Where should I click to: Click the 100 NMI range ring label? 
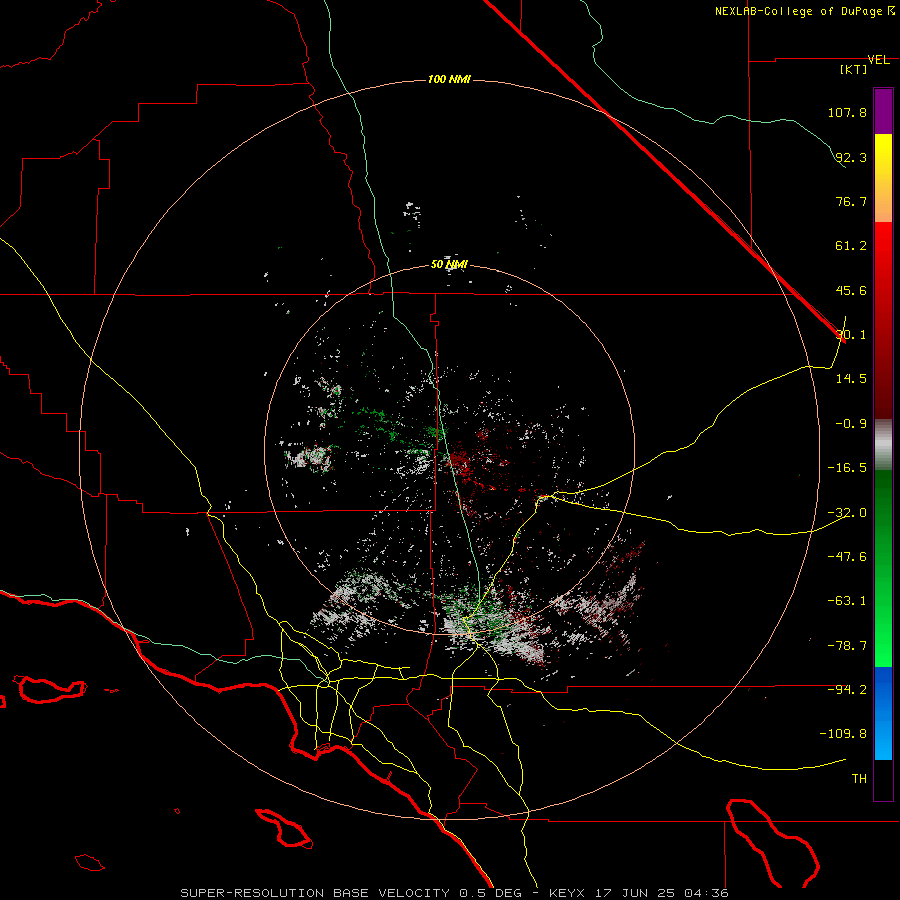tap(449, 79)
